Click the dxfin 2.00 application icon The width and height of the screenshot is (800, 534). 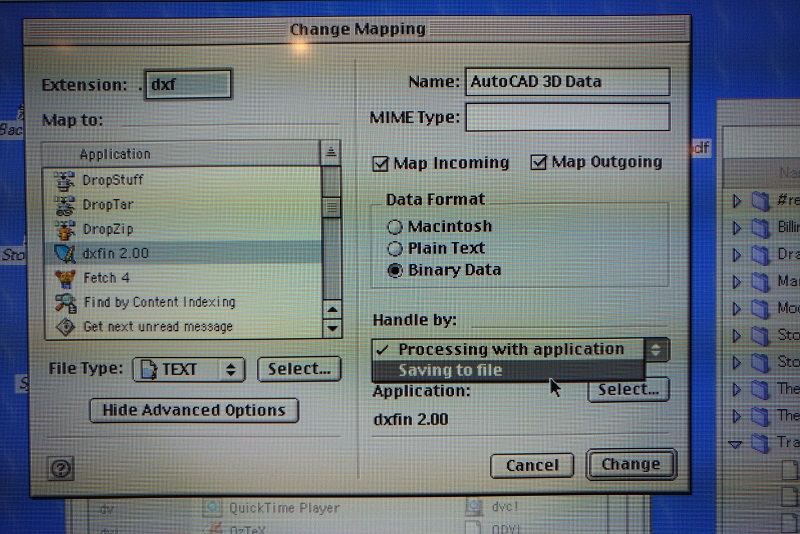[64, 253]
